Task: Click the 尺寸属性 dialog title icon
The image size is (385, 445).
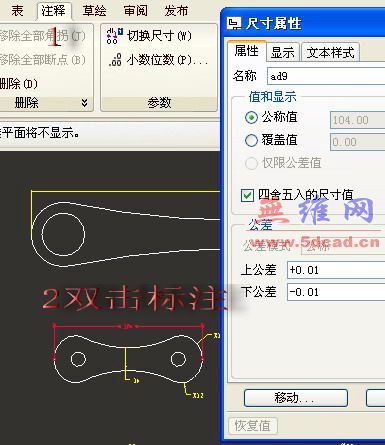Action: (x=234, y=24)
